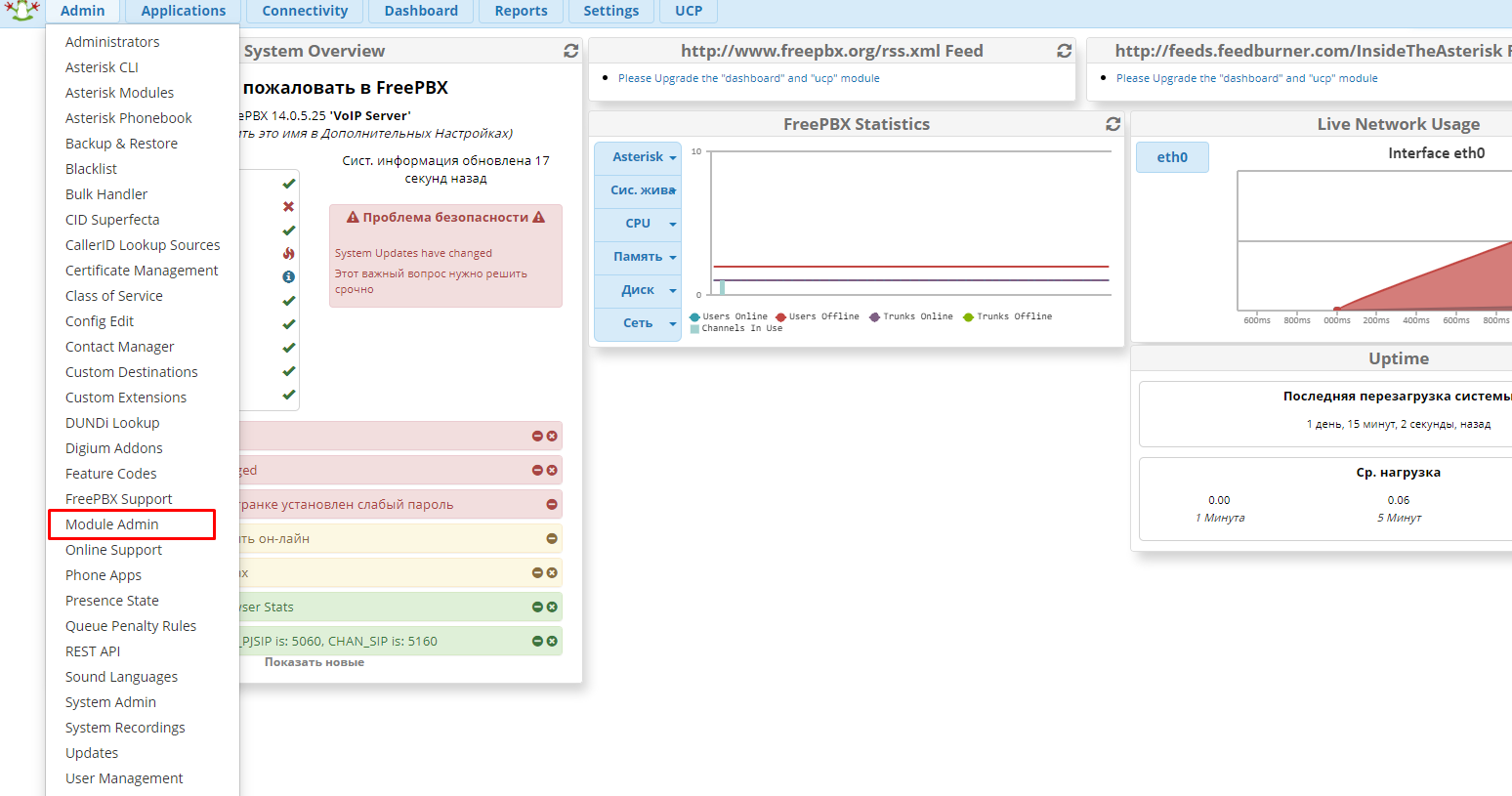Select the eth0 interface tab
The height and width of the screenshot is (796, 1512).
click(x=1172, y=157)
